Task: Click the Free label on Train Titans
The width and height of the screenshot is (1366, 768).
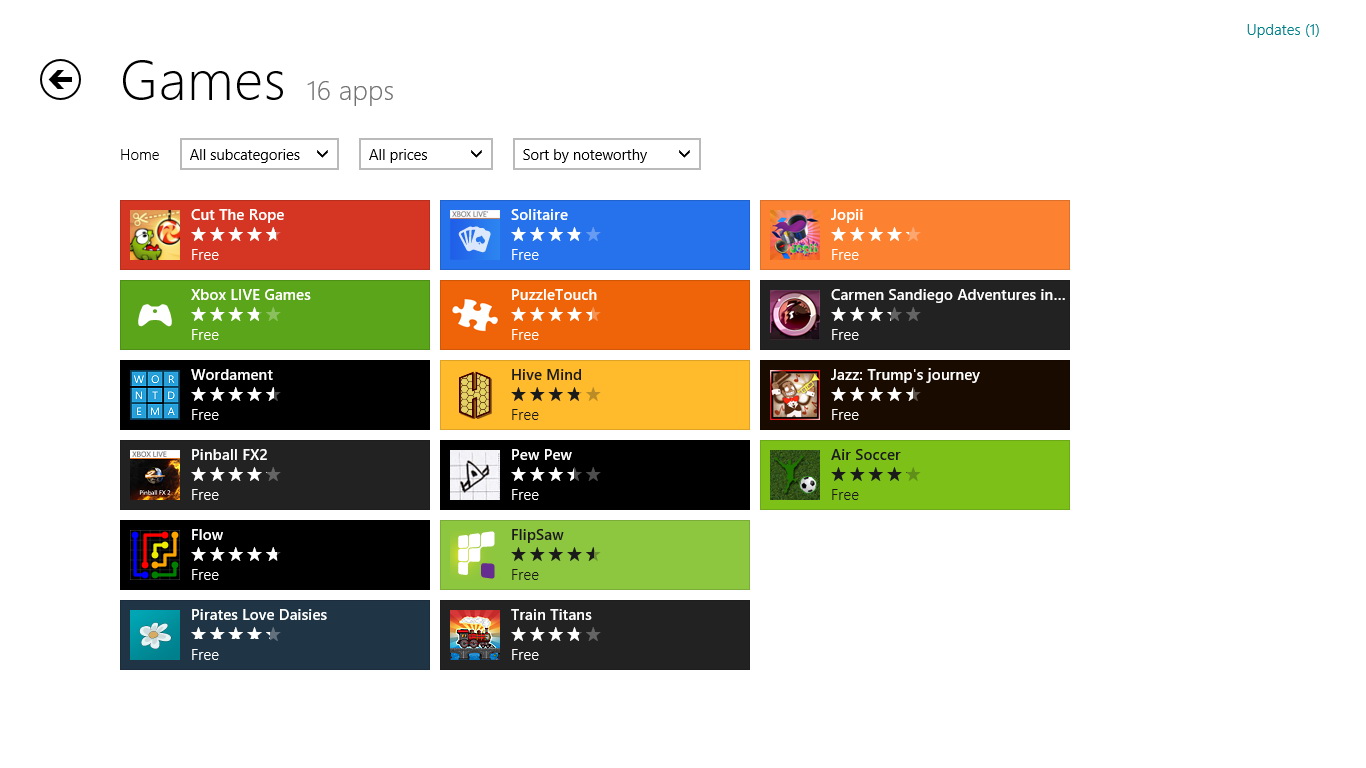Action: click(x=525, y=655)
